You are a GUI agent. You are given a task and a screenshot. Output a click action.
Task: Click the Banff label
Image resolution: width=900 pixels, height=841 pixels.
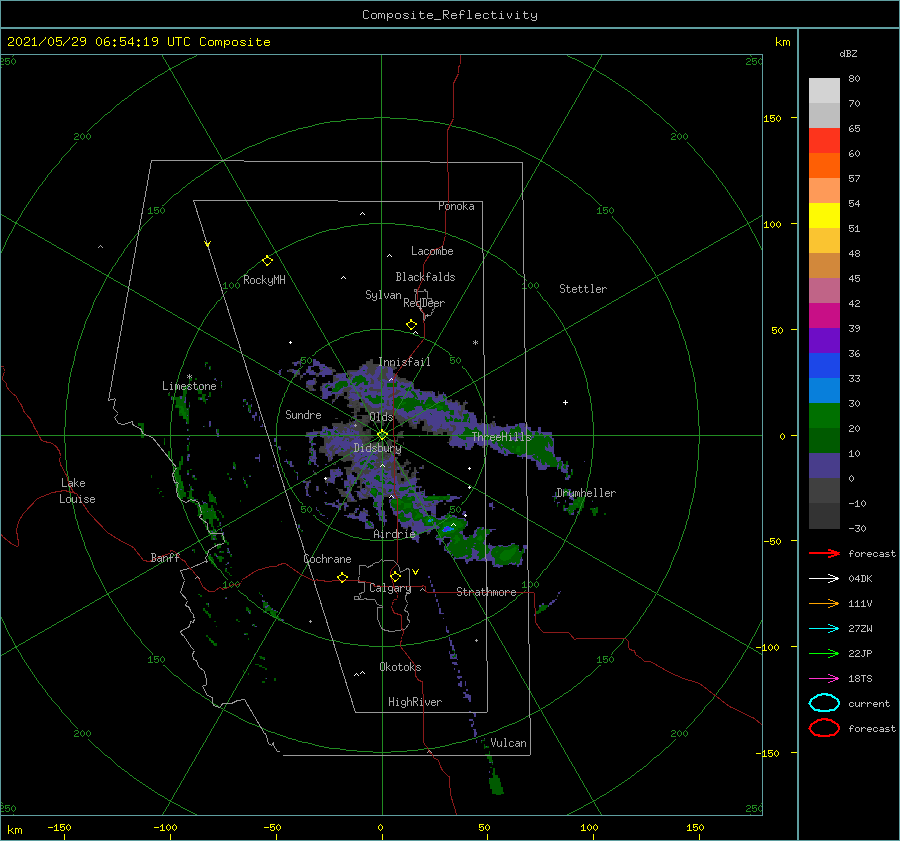click(x=165, y=557)
